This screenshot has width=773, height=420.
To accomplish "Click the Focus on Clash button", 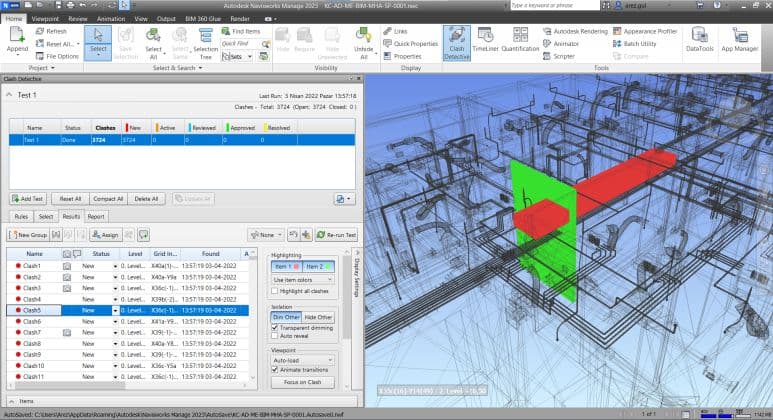I will (303, 382).
